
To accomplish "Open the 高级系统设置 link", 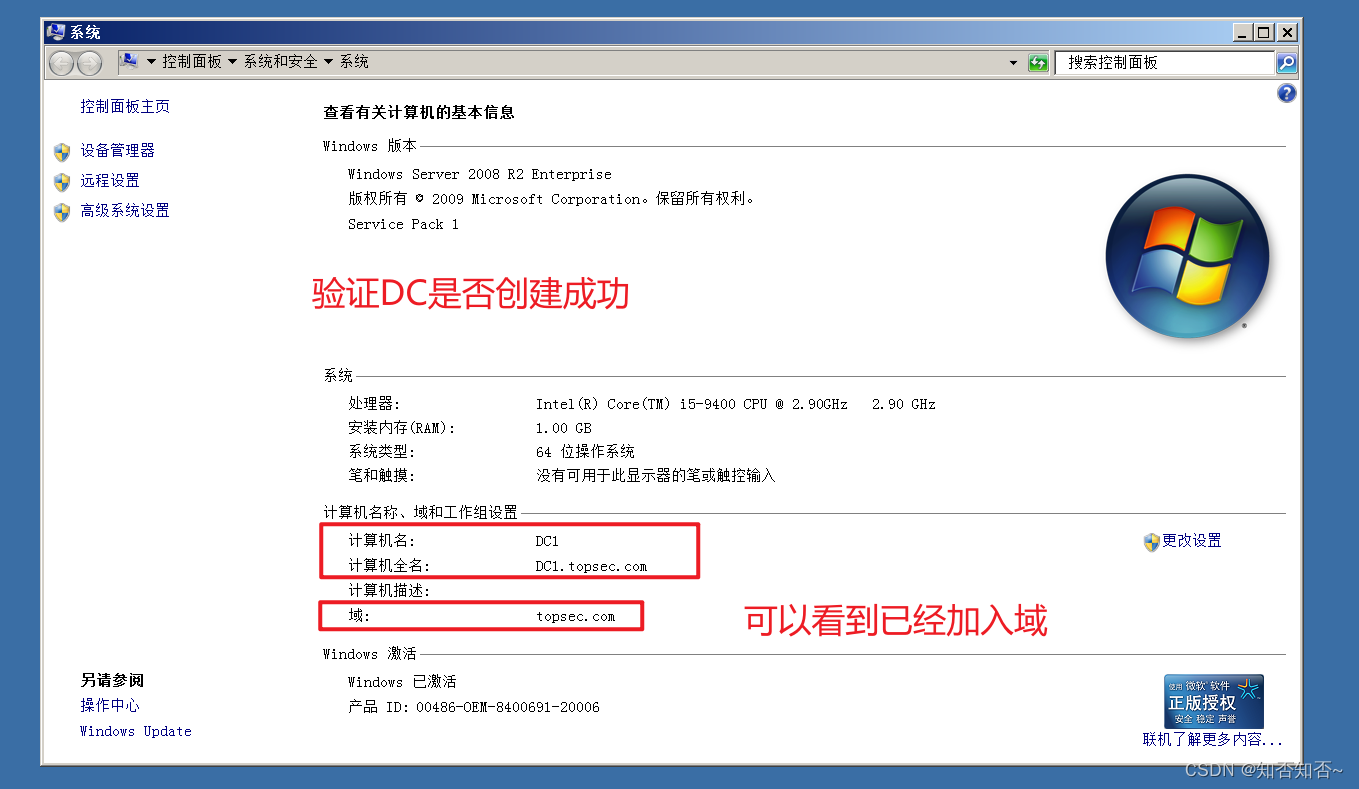I will pyautogui.click(x=125, y=210).
